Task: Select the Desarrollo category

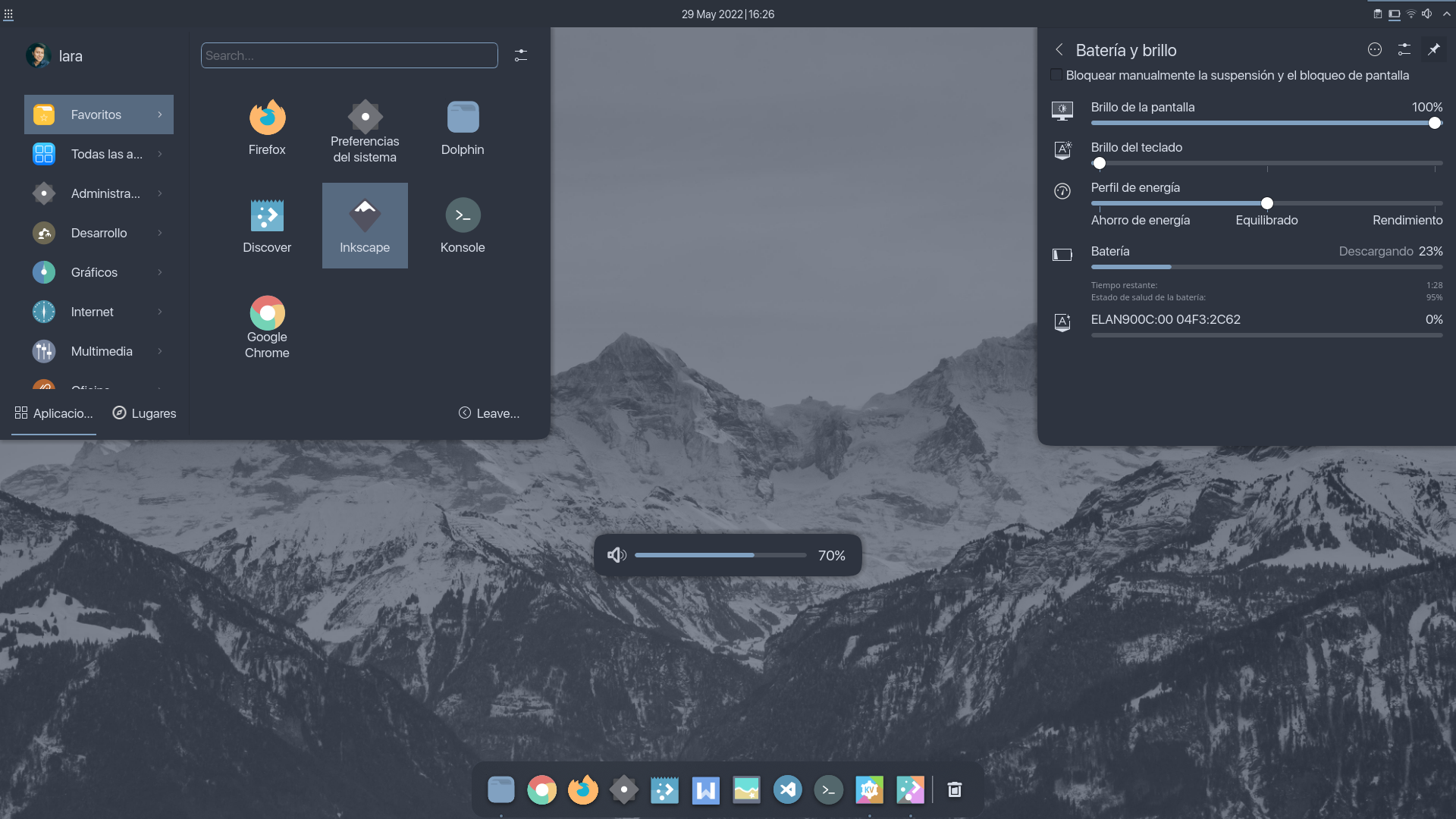Action: click(x=99, y=233)
